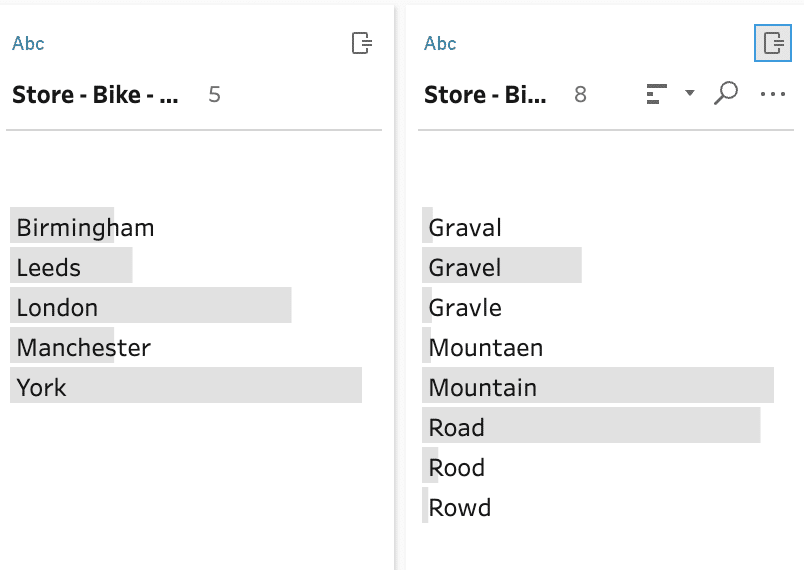Open the sort dropdown arrow

coord(690,93)
